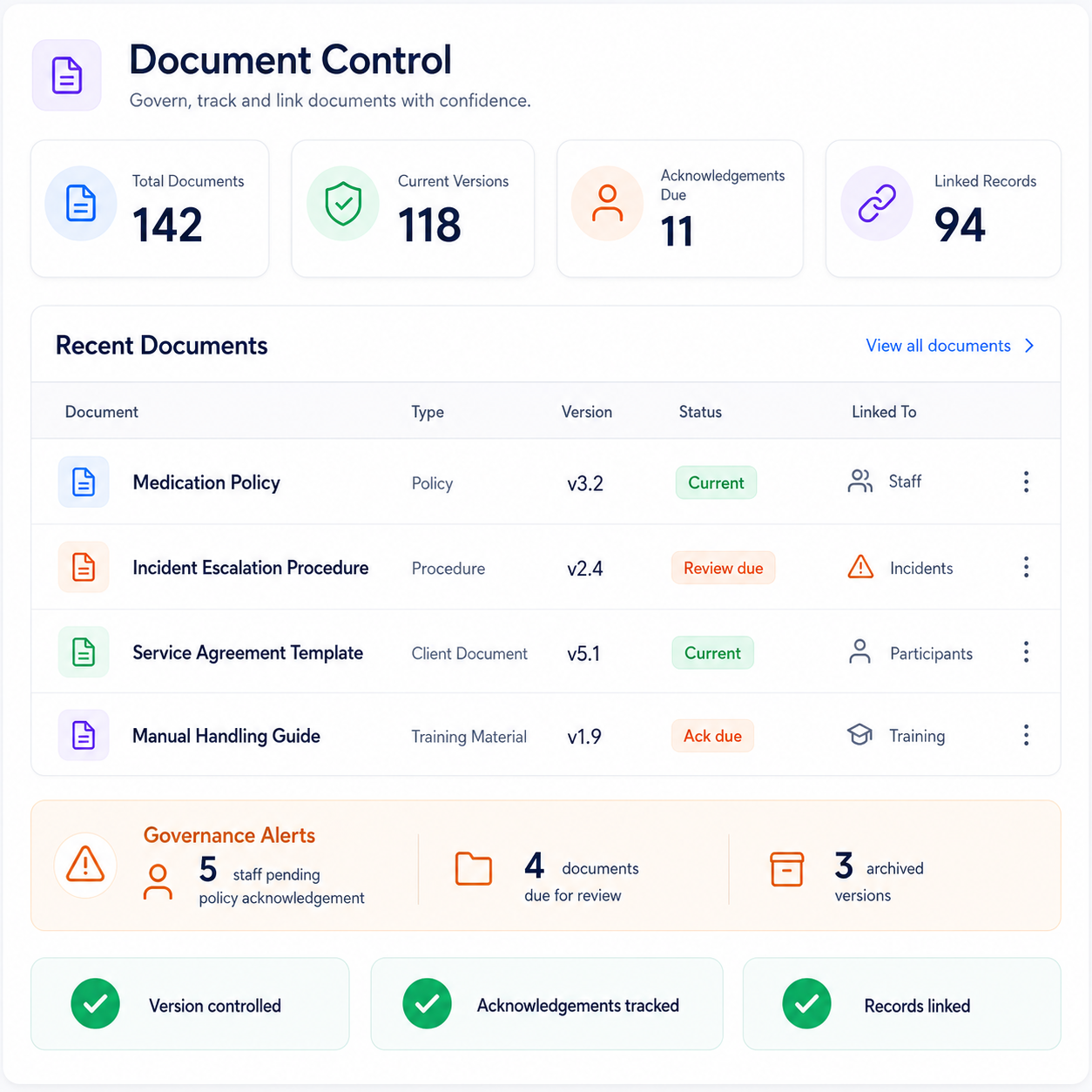Open the Service Agreement Template row options menu

point(1027,652)
